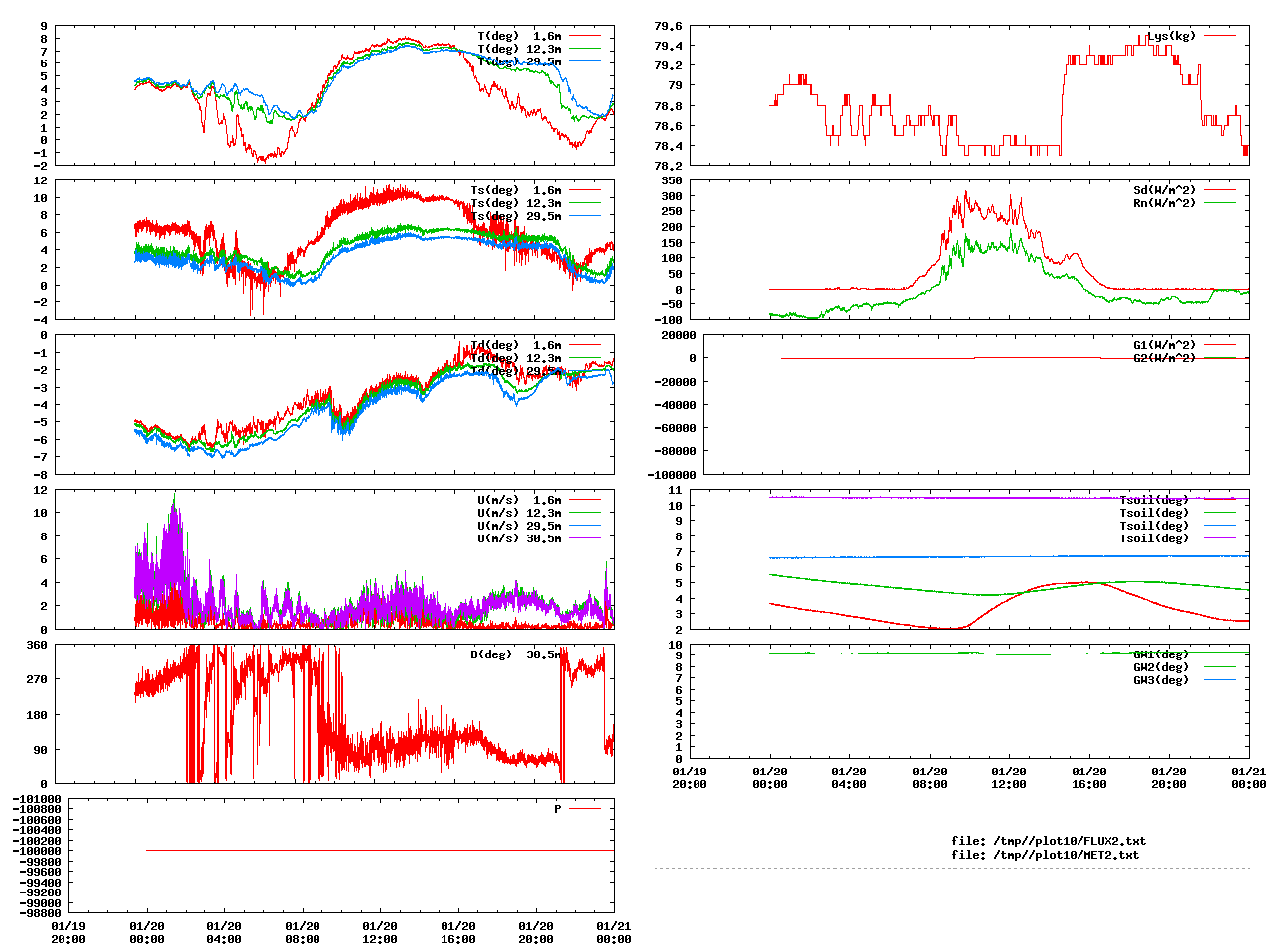
Task: Click the "P" pressure legend label
Action: click(x=558, y=809)
